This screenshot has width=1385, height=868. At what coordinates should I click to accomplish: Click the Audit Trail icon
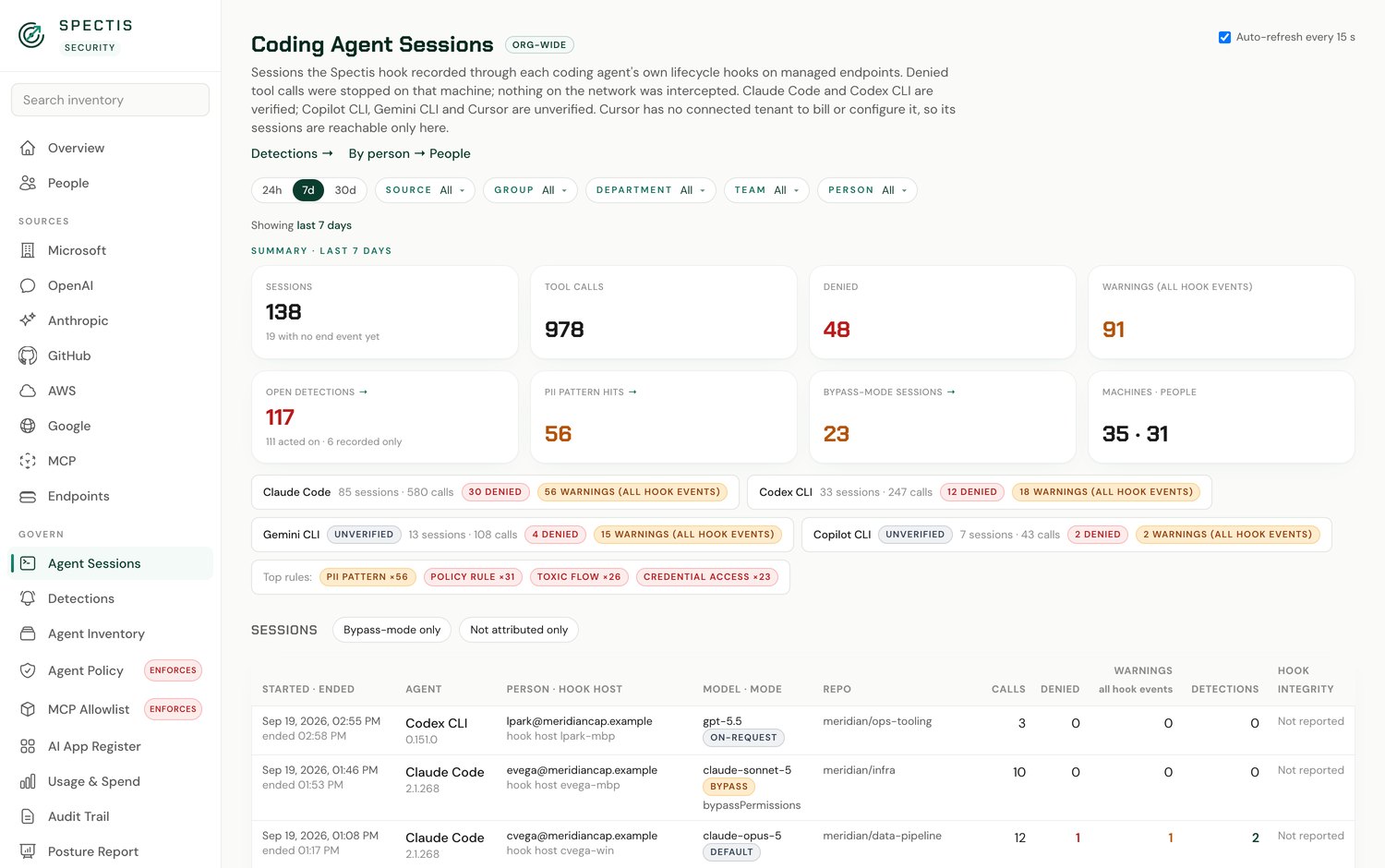coord(28,816)
